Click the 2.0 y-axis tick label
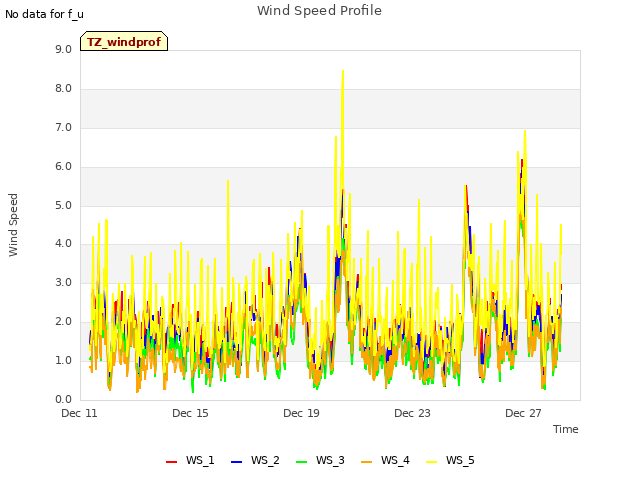This screenshot has height=480, width=640. coord(63,322)
